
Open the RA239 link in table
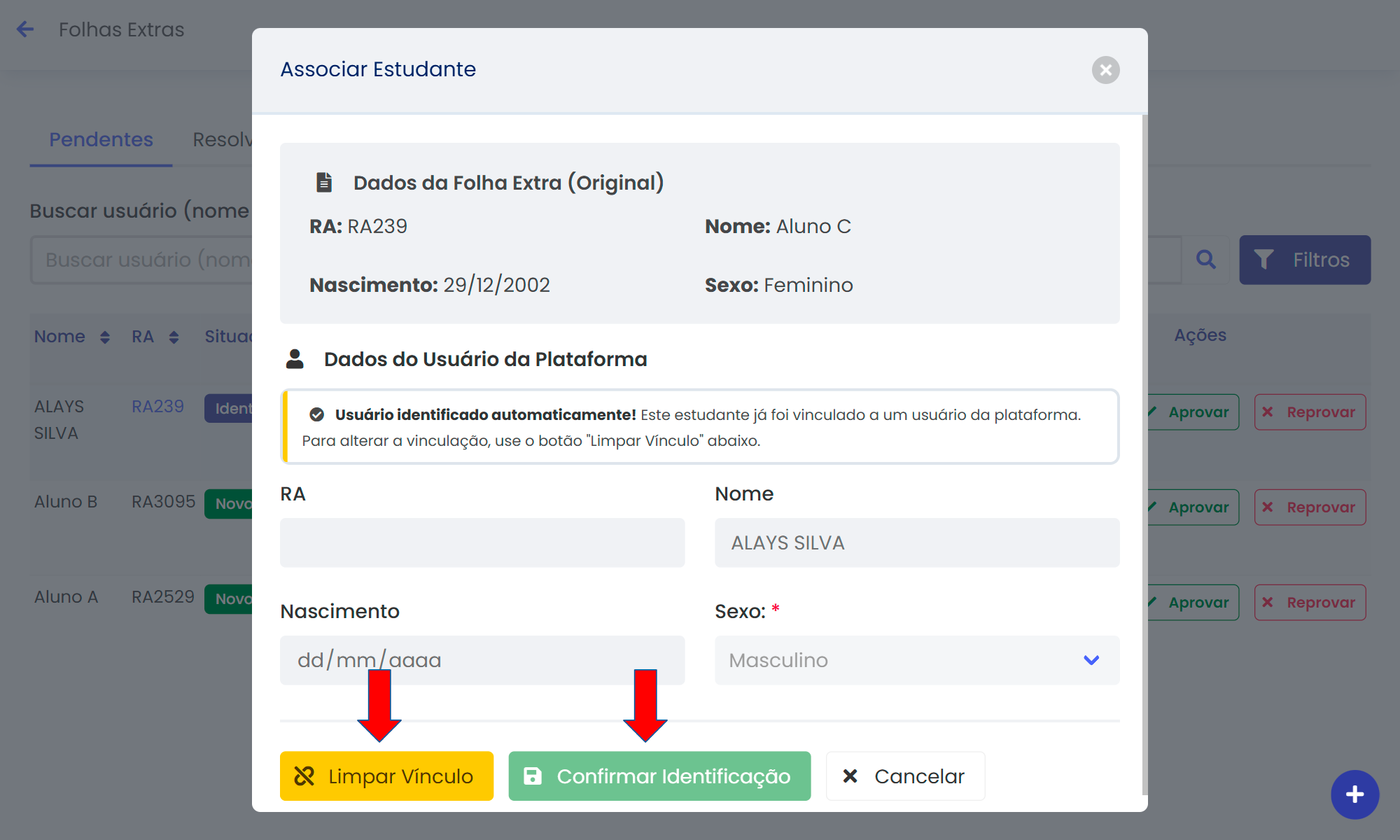click(x=157, y=407)
